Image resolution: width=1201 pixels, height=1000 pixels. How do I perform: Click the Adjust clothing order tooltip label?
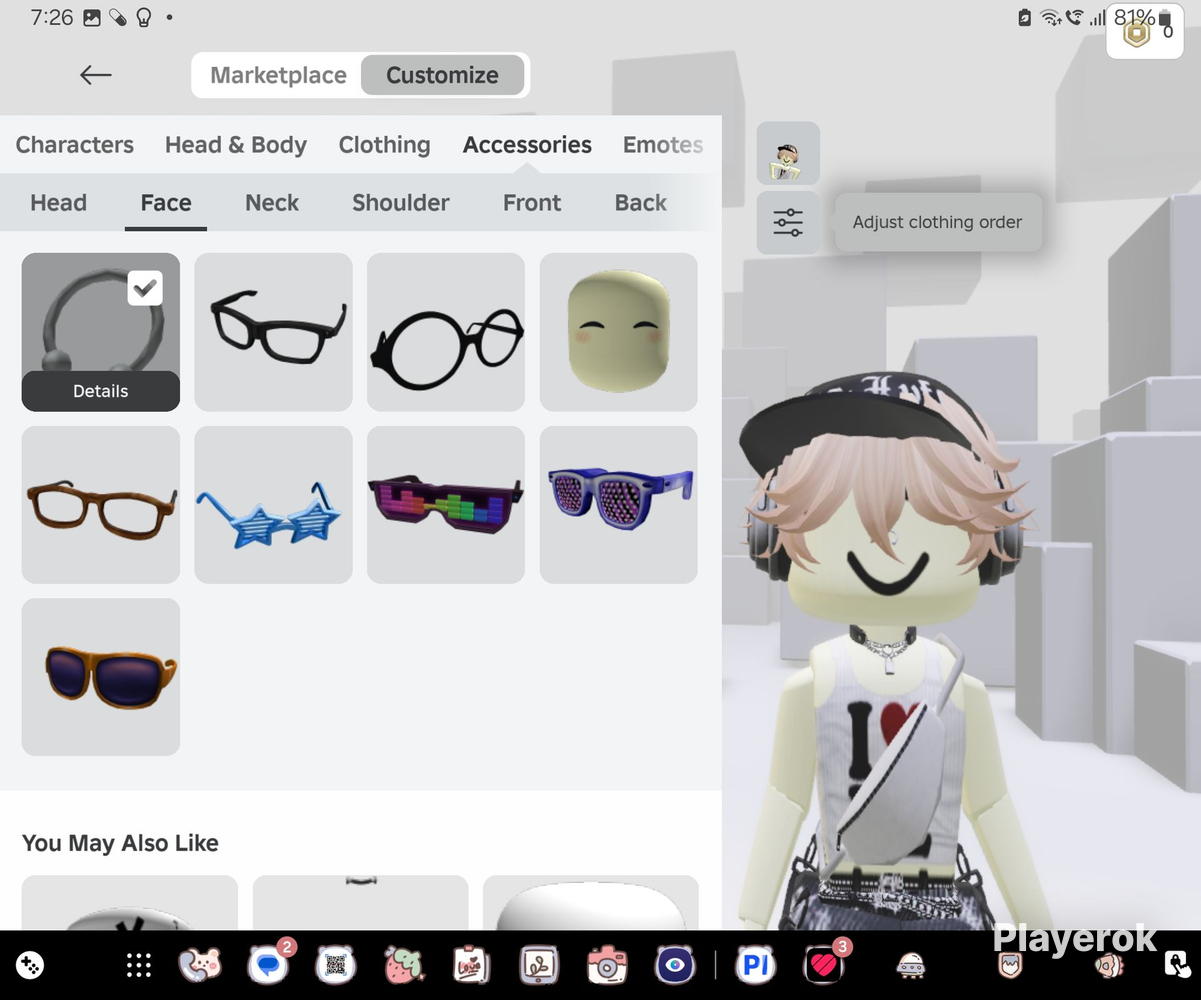point(937,222)
